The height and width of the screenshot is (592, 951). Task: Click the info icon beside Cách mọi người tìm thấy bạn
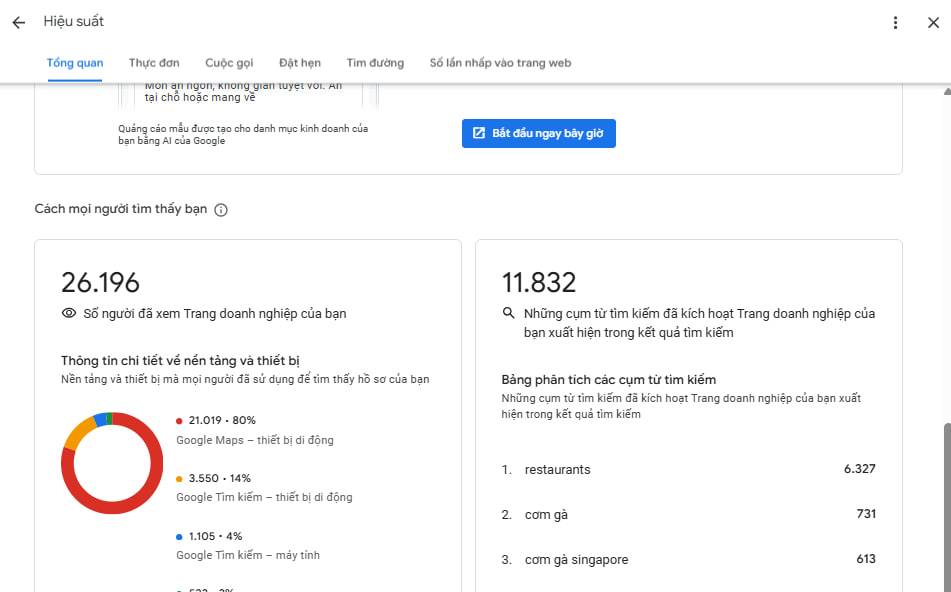221,210
